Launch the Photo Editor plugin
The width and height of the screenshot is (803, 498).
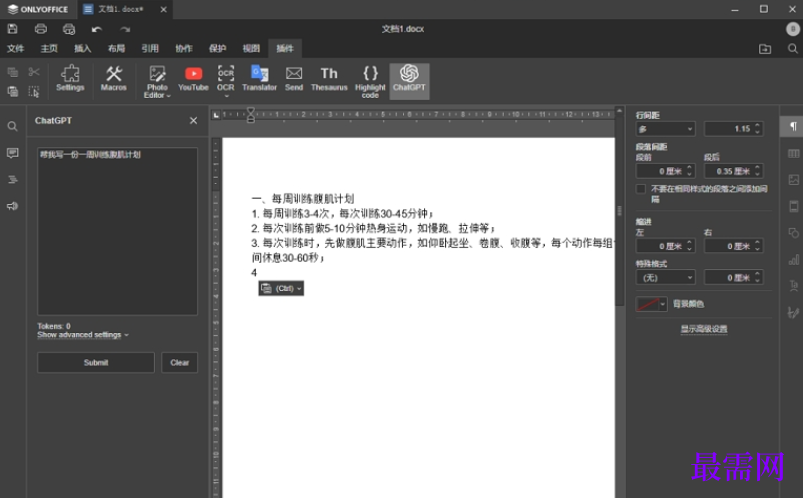coord(157,81)
